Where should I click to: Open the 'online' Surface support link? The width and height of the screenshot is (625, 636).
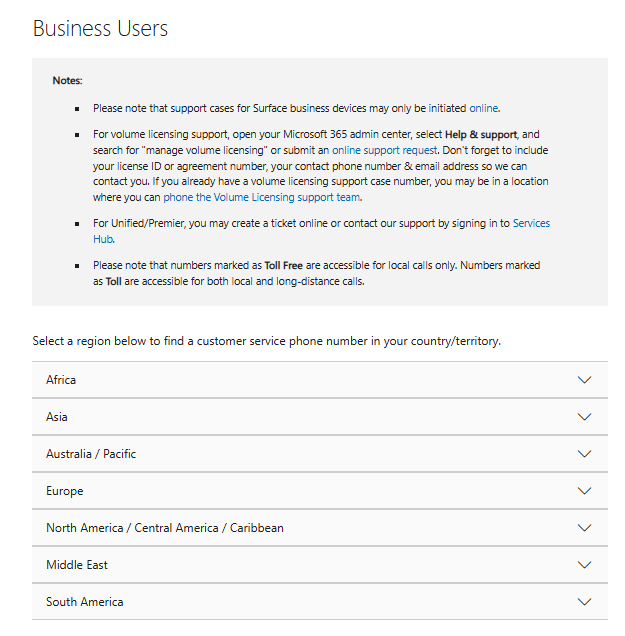[483, 108]
